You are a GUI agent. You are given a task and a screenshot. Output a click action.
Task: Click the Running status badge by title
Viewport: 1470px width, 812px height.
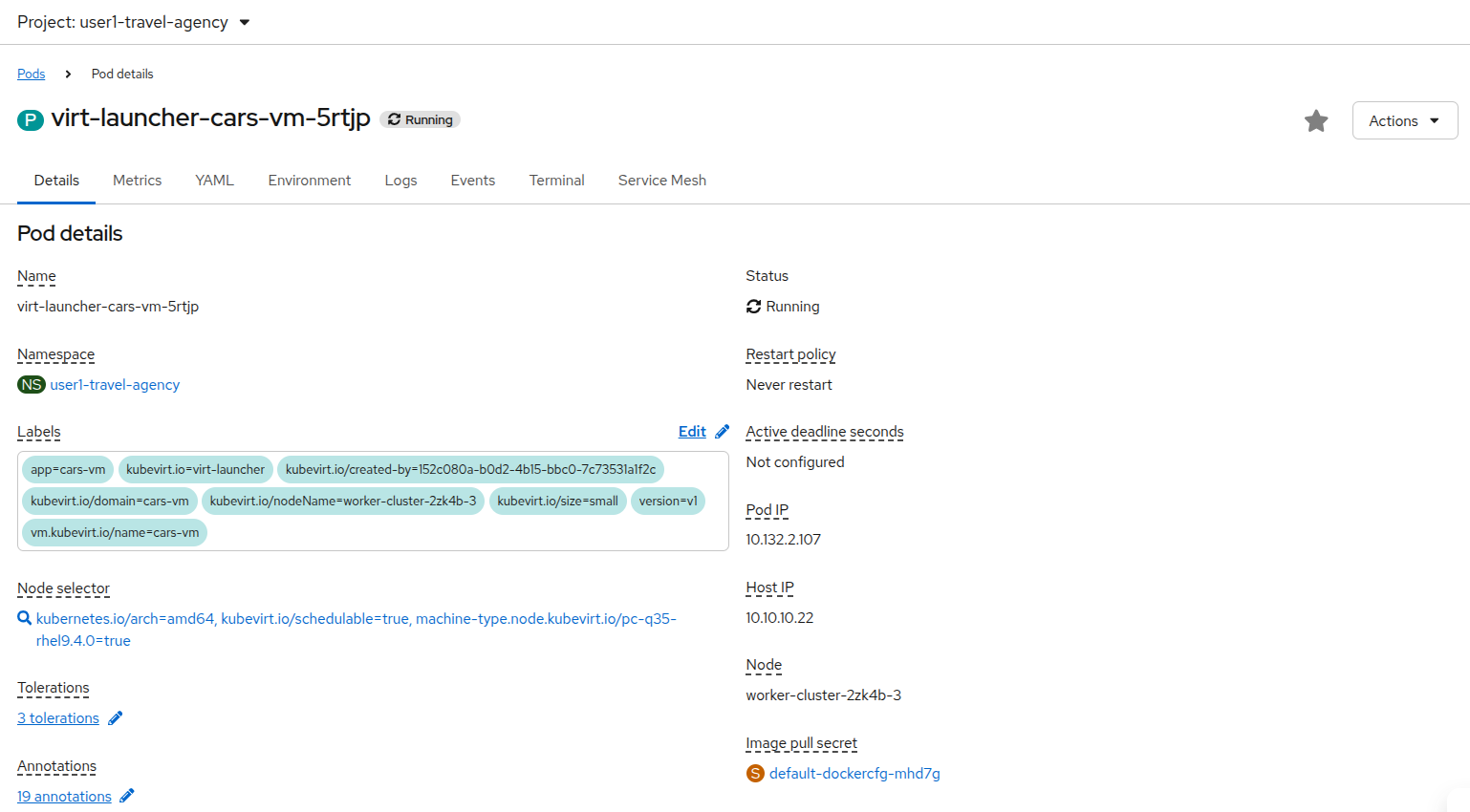421,119
